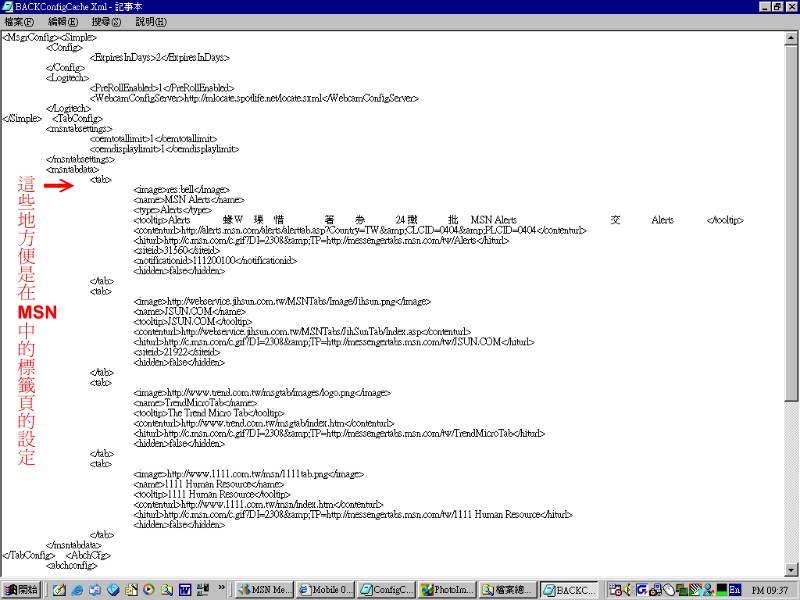Click the vertical scrollbar up arrow
This screenshot has height=600, width=800.
click(x=791, y=38)
